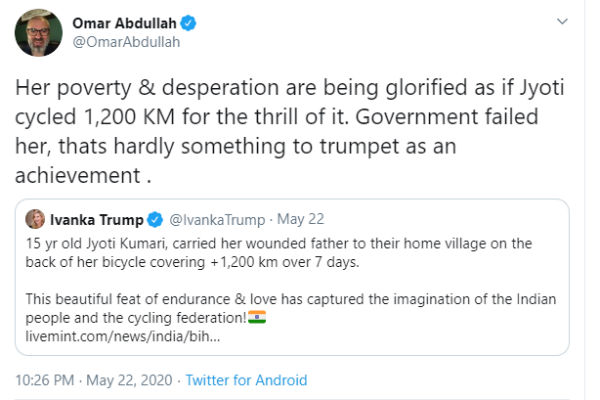This screenshot has width=600, height=400.
Task: Open the @IvankaTrump handle
Action: coord(212,219)
